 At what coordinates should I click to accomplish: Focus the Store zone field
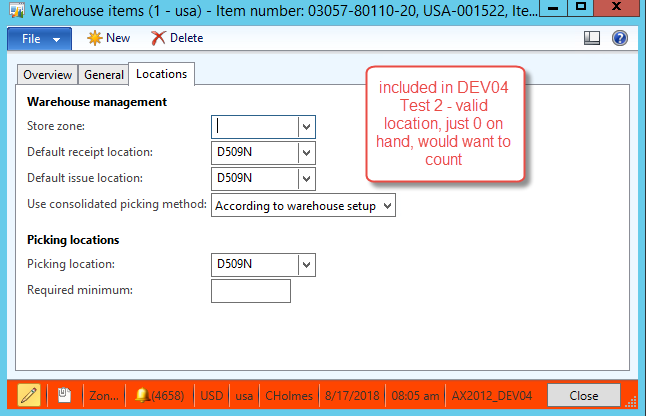point(255,127)
